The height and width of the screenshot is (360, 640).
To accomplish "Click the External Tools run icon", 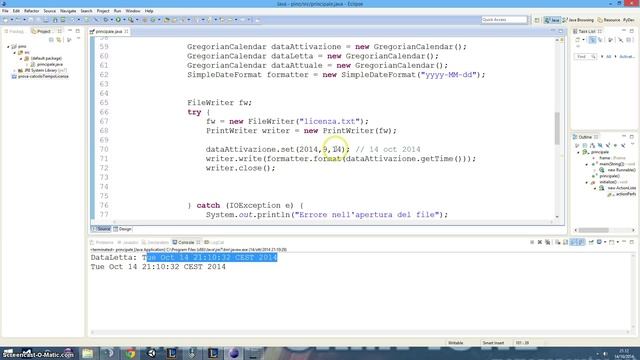I will click(131, 20).
